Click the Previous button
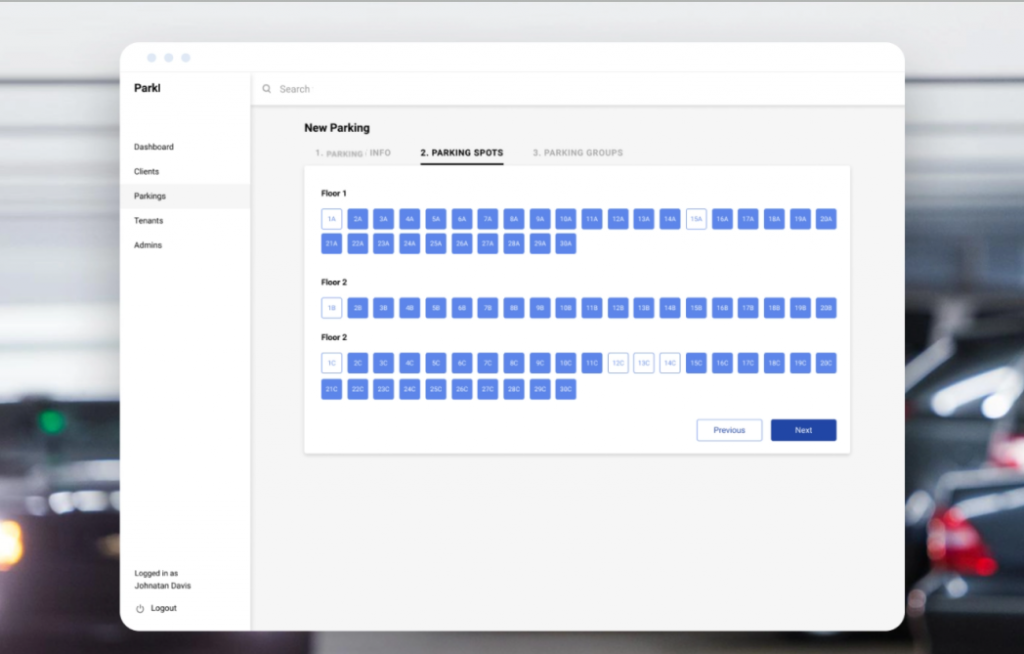The width and height of the screenshot is (1024, 654). [x=729, y=430]
